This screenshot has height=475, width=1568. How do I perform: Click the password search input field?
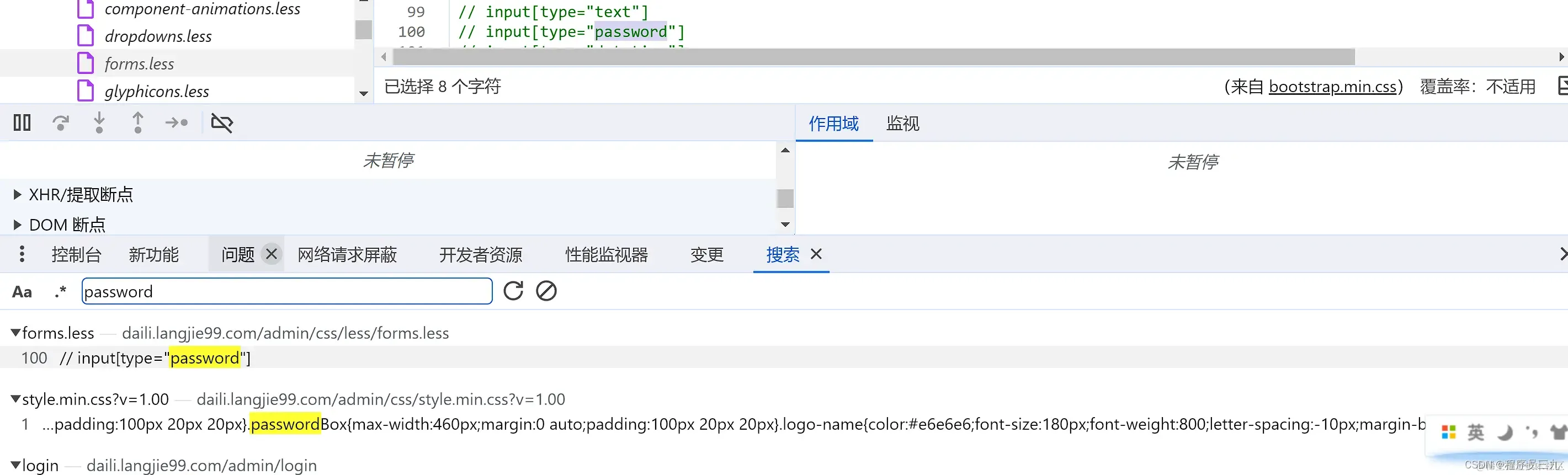point(286,291)
